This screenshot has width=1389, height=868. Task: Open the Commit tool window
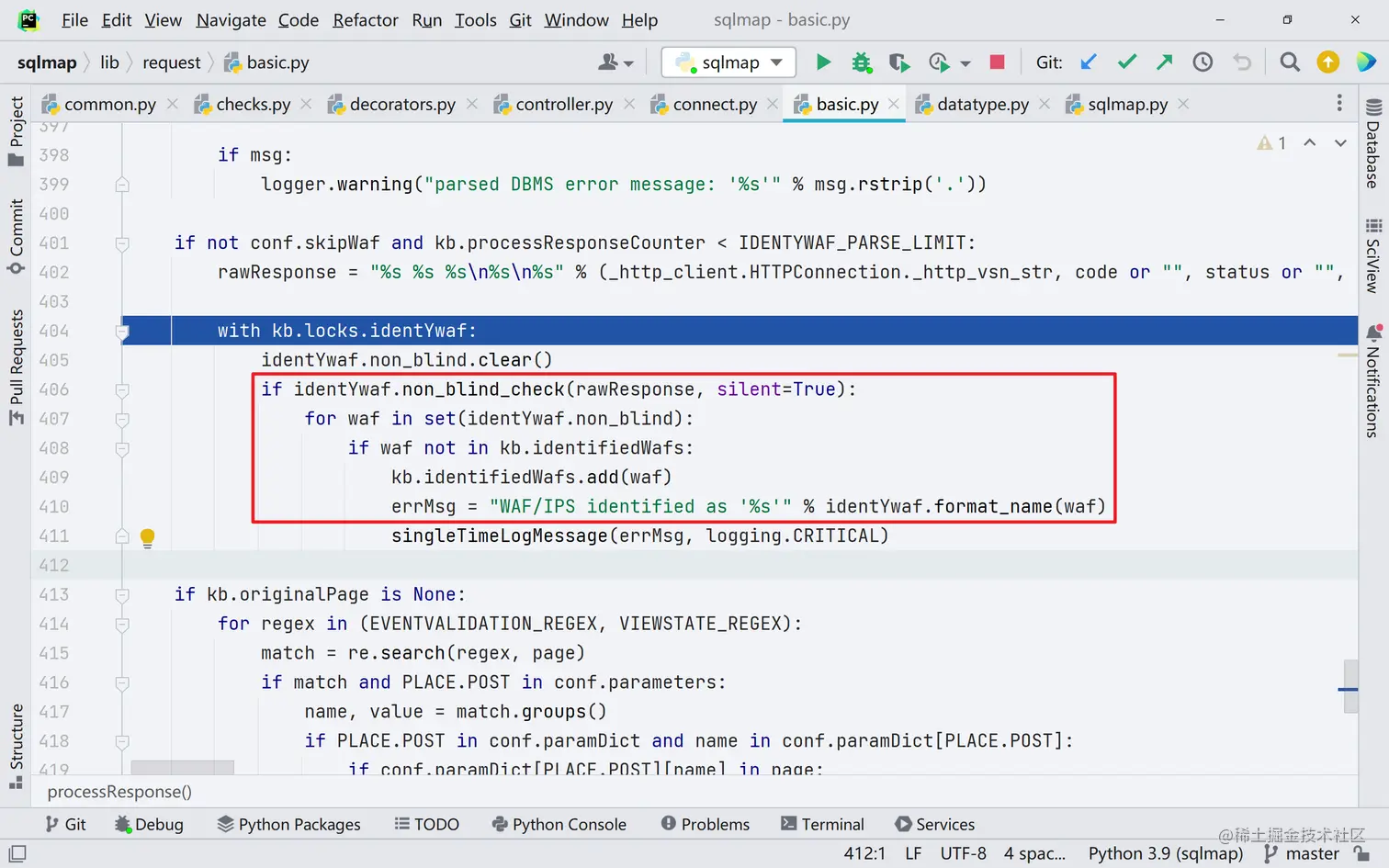coord(16,236)
